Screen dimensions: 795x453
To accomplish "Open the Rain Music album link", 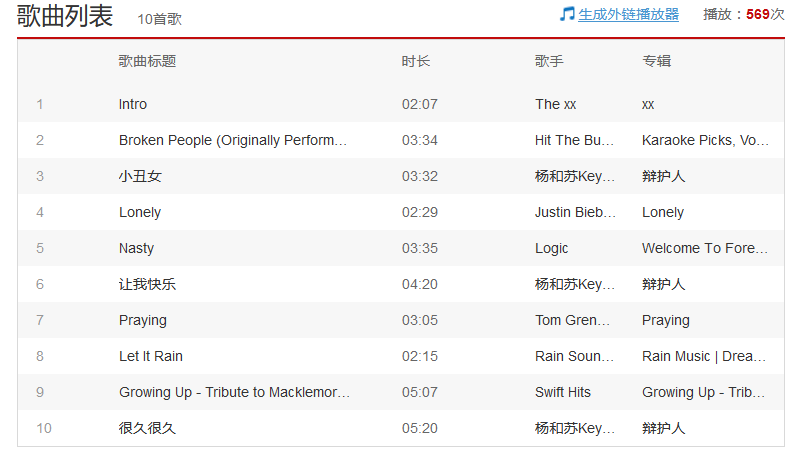I will coord(705,356).
